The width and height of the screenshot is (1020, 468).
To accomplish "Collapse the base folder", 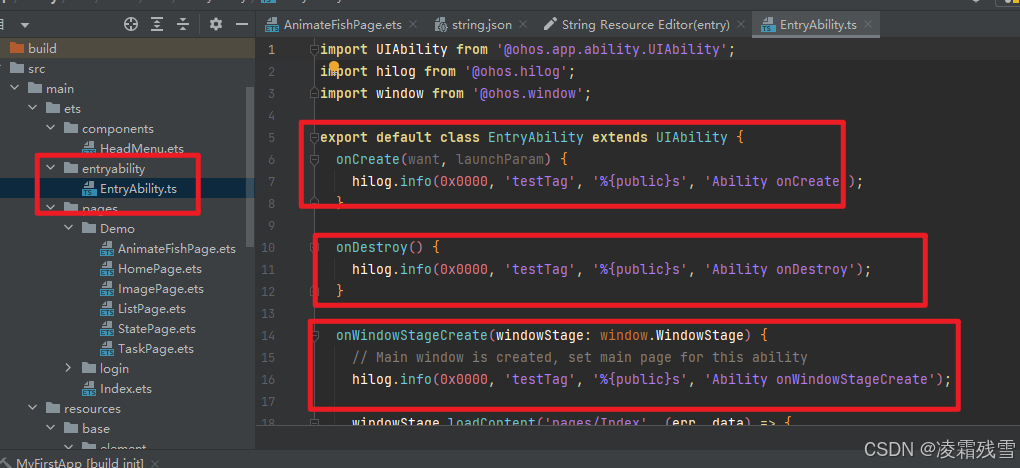I will coord(51,428).
